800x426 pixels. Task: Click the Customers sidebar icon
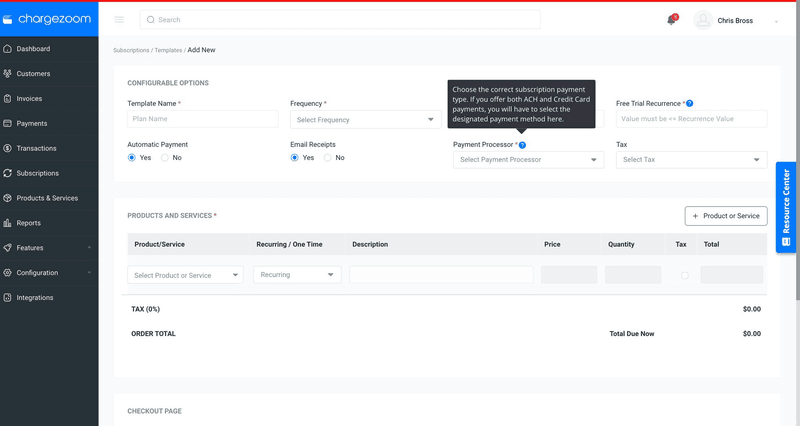[8, 73]
